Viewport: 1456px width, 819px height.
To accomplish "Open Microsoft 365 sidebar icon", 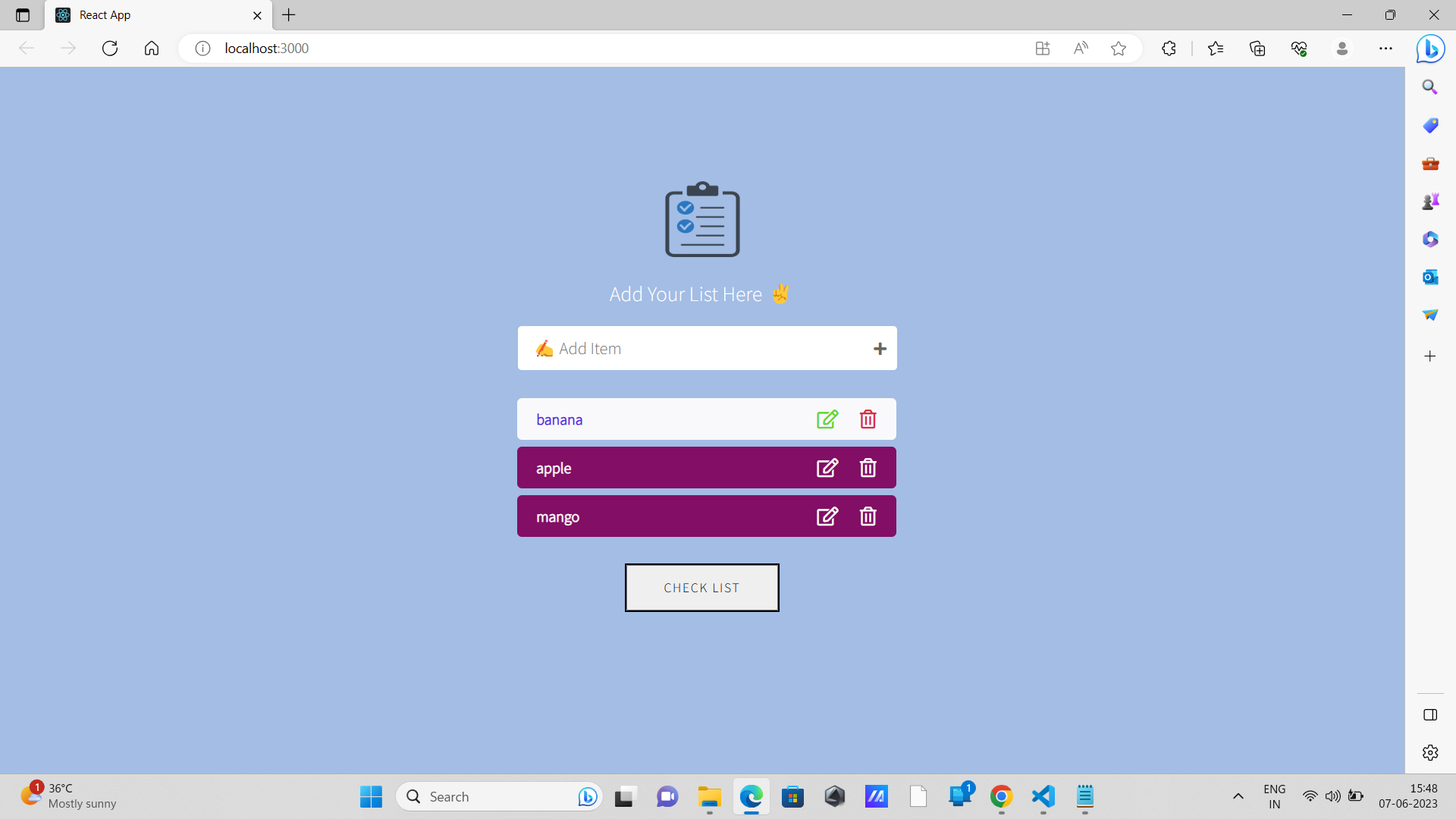I will click(1430, 239).
